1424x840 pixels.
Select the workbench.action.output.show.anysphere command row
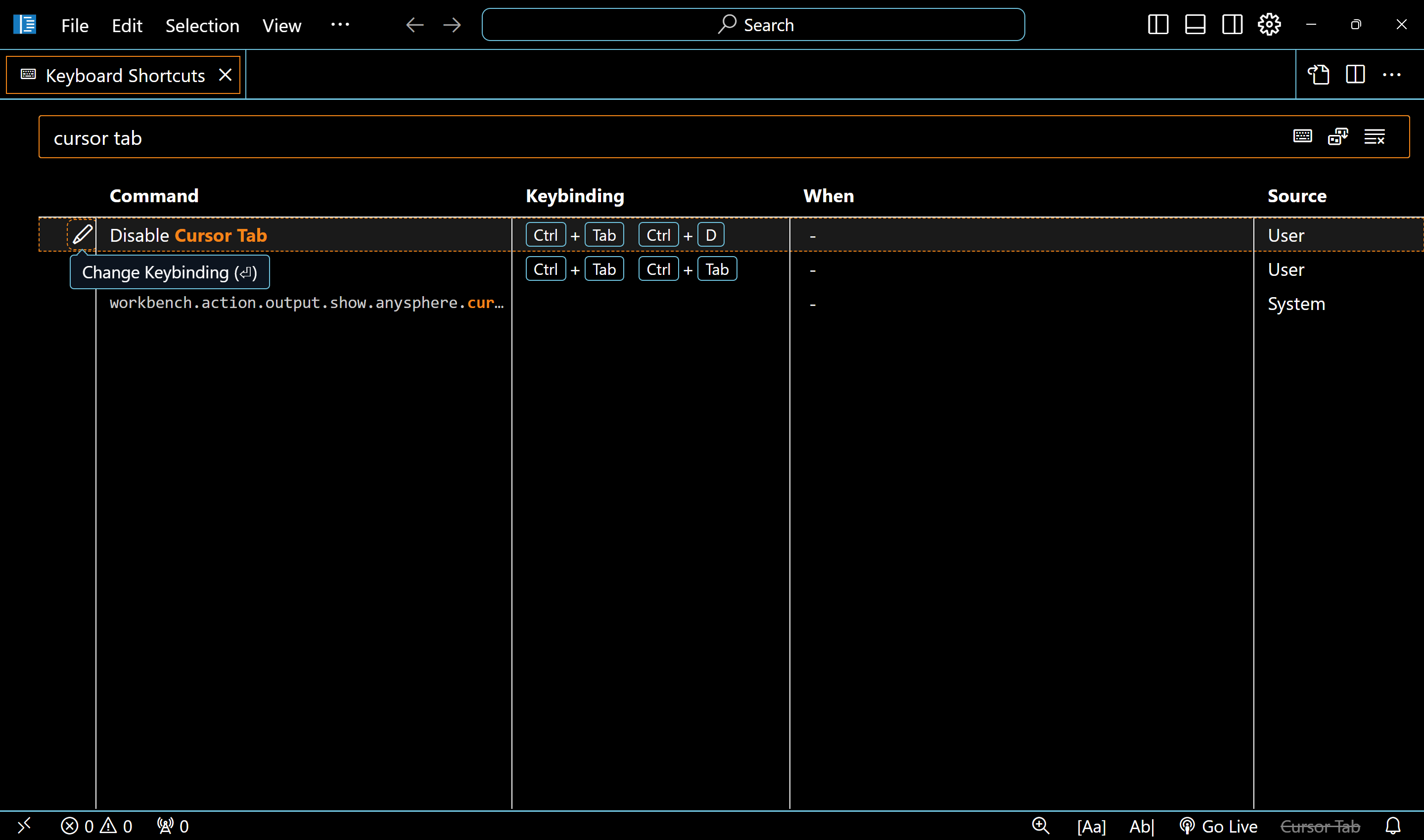(731, 304)
